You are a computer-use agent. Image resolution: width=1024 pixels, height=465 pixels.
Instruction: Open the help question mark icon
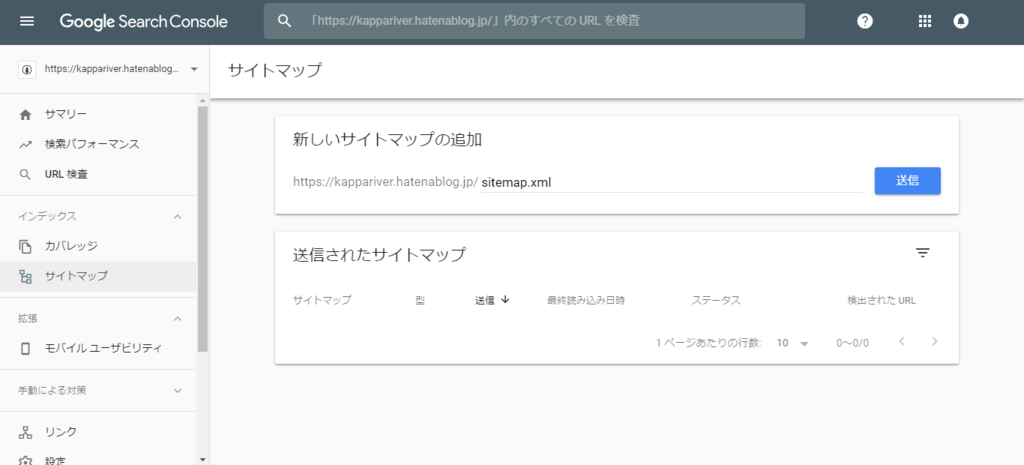coord(865,21)
